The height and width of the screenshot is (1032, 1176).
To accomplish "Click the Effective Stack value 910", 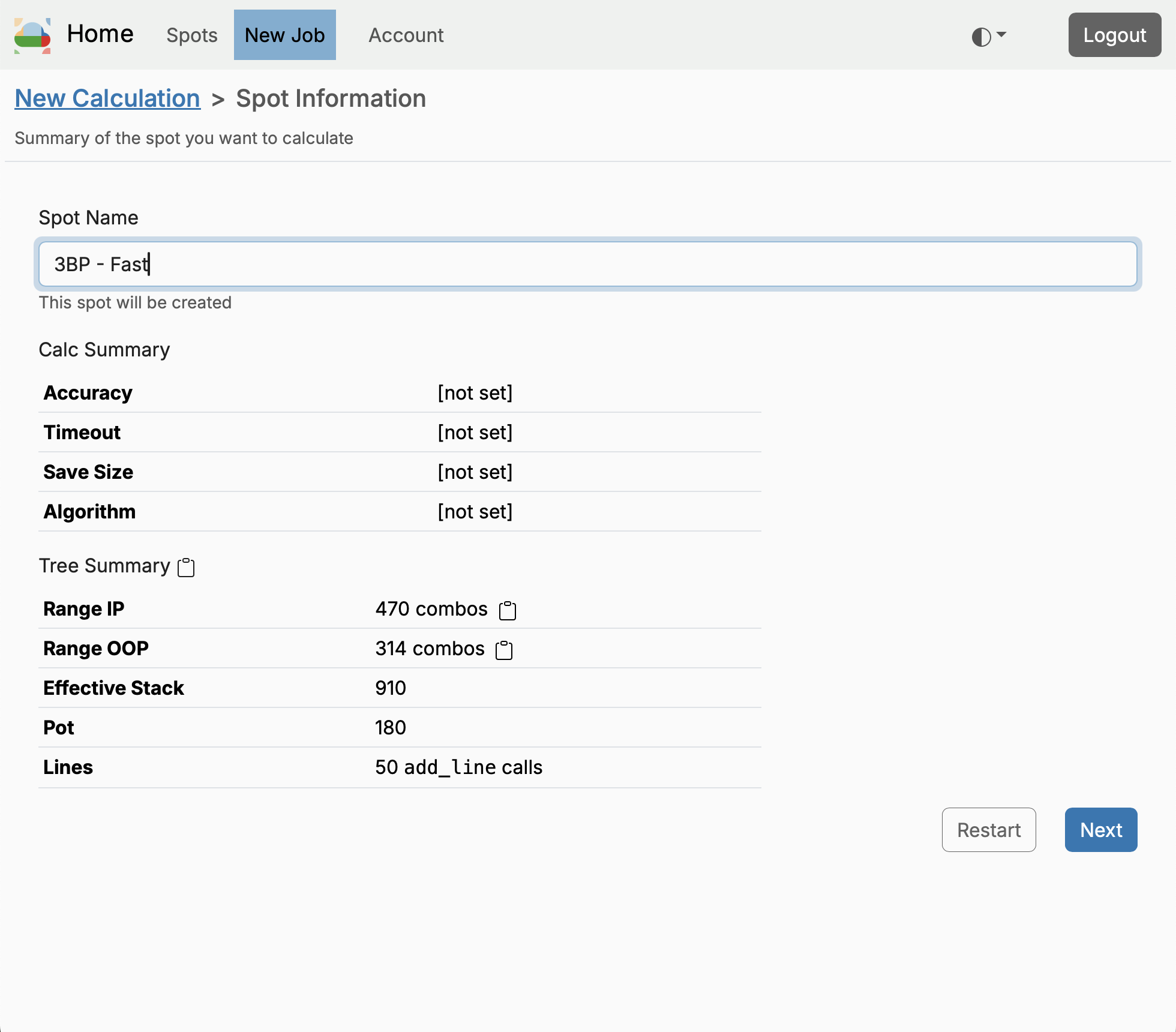I will pos(391,688).
